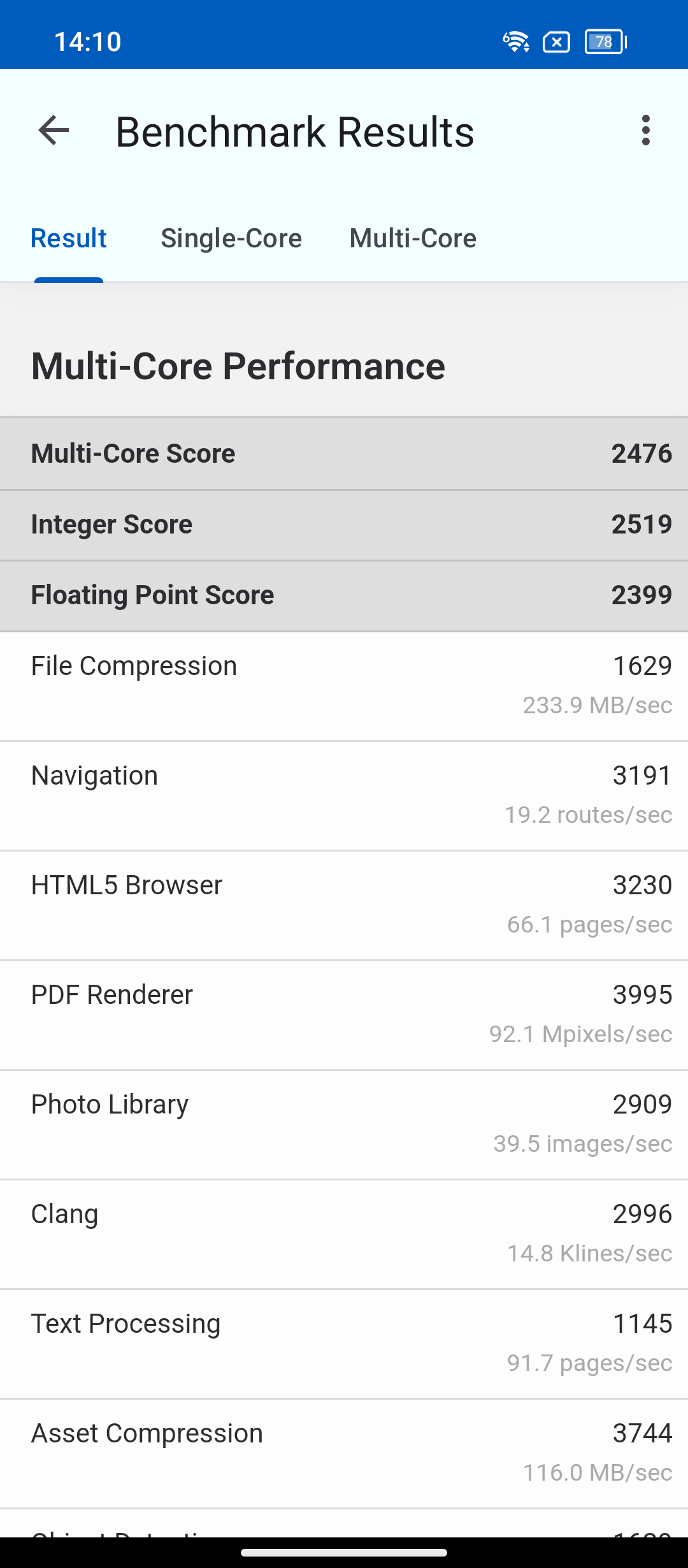Open the three-dot overflow menu
The width and height of the screenshot is (688, 1568).
click(x=646, y=131)
